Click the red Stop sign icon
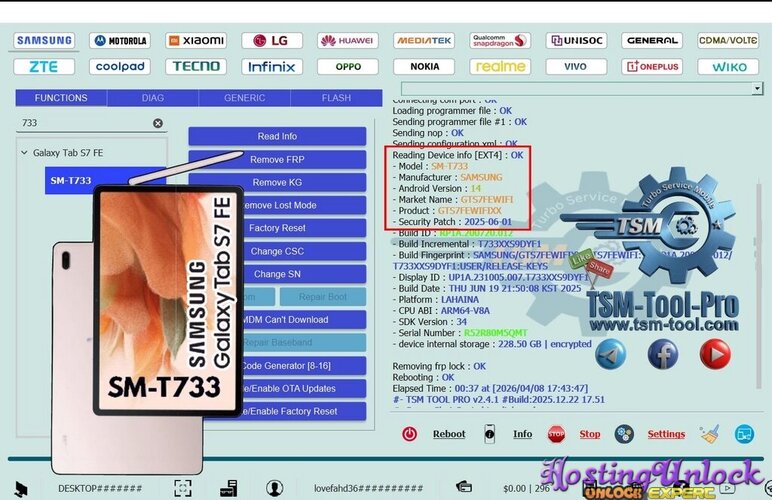The image size is (772, 500). coord(556,434)
